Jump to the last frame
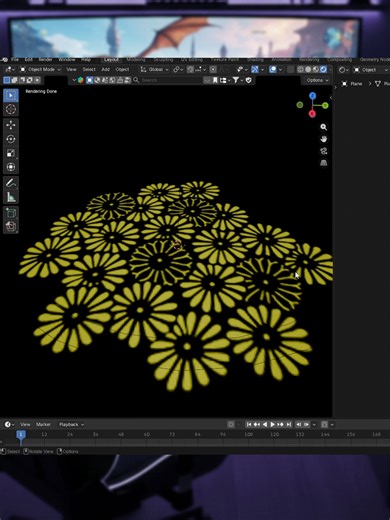The width and height of the screenshot is (390, 520). [289, 424]
